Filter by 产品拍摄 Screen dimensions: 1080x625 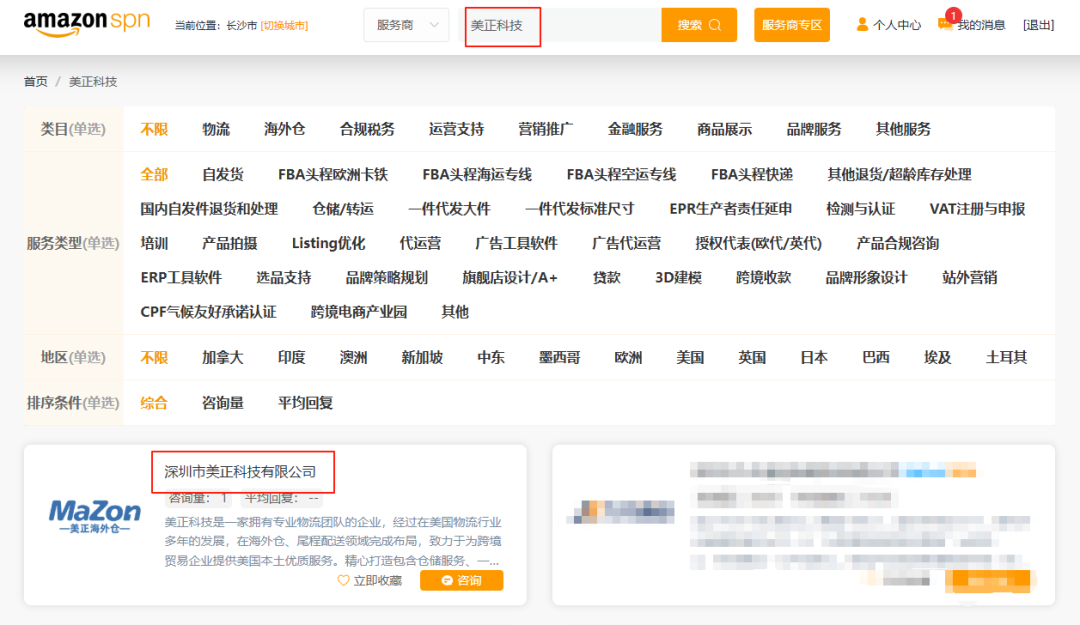click(x=229, y=243)
